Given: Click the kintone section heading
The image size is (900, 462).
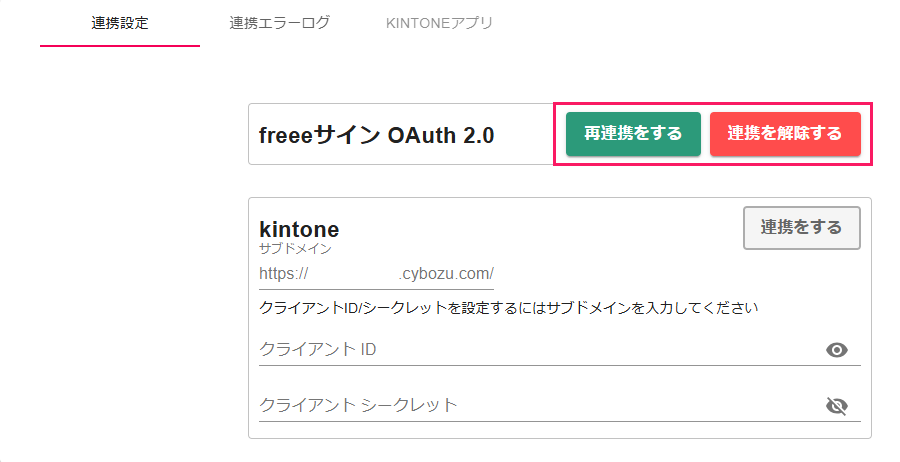Looking at the screenshot, I should [299, 229].
